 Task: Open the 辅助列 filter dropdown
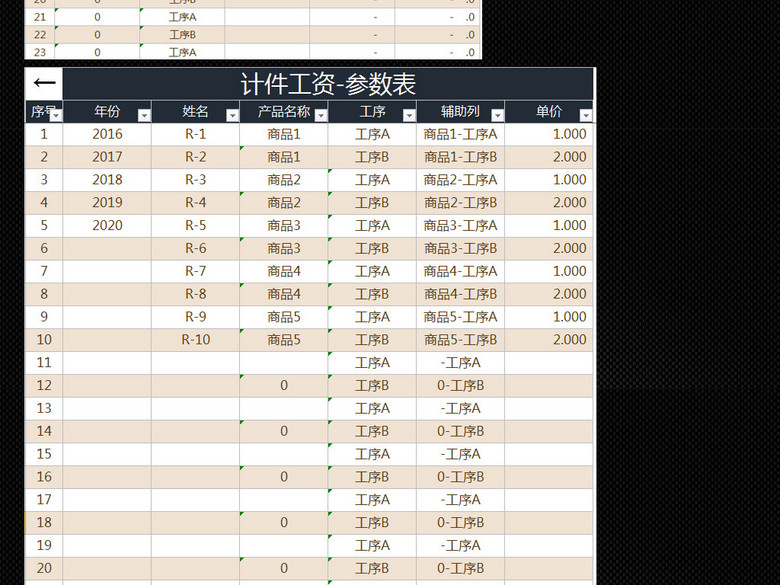[497, 115]
